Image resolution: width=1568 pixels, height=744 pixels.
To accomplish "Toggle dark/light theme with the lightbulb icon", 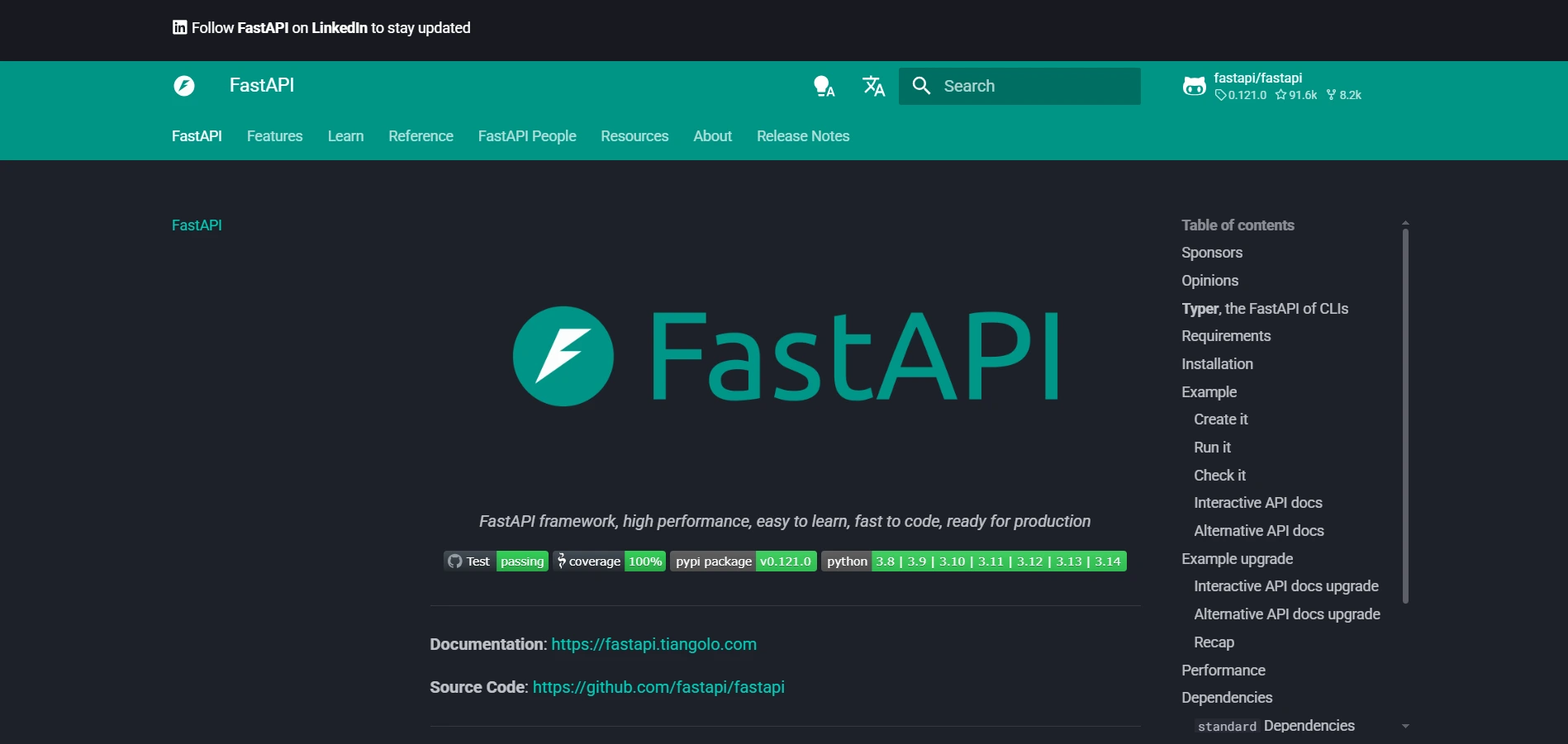I will pyautogui.click(x=823, y=86).
